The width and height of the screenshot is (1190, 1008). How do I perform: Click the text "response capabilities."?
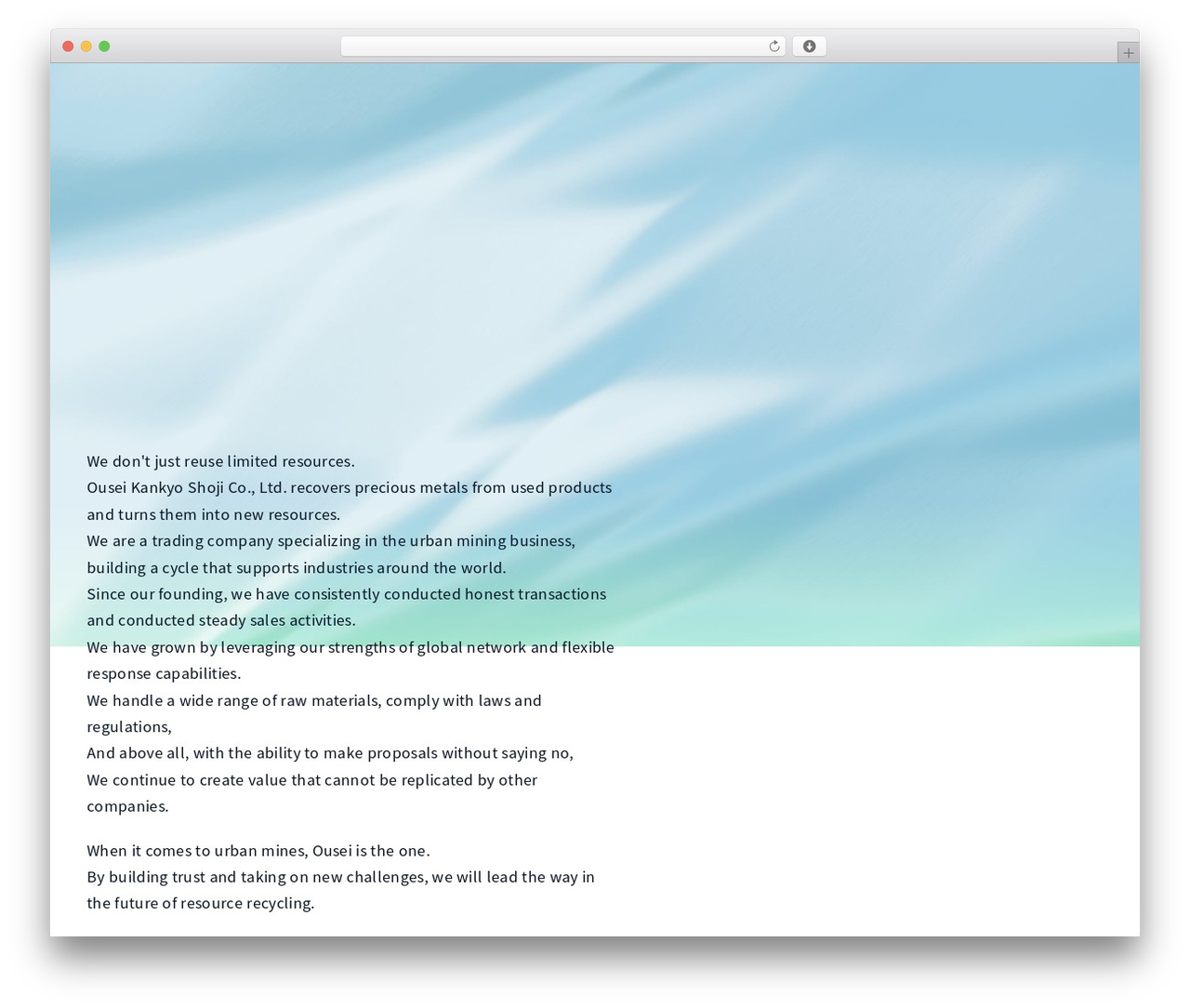tap(164, 673)
